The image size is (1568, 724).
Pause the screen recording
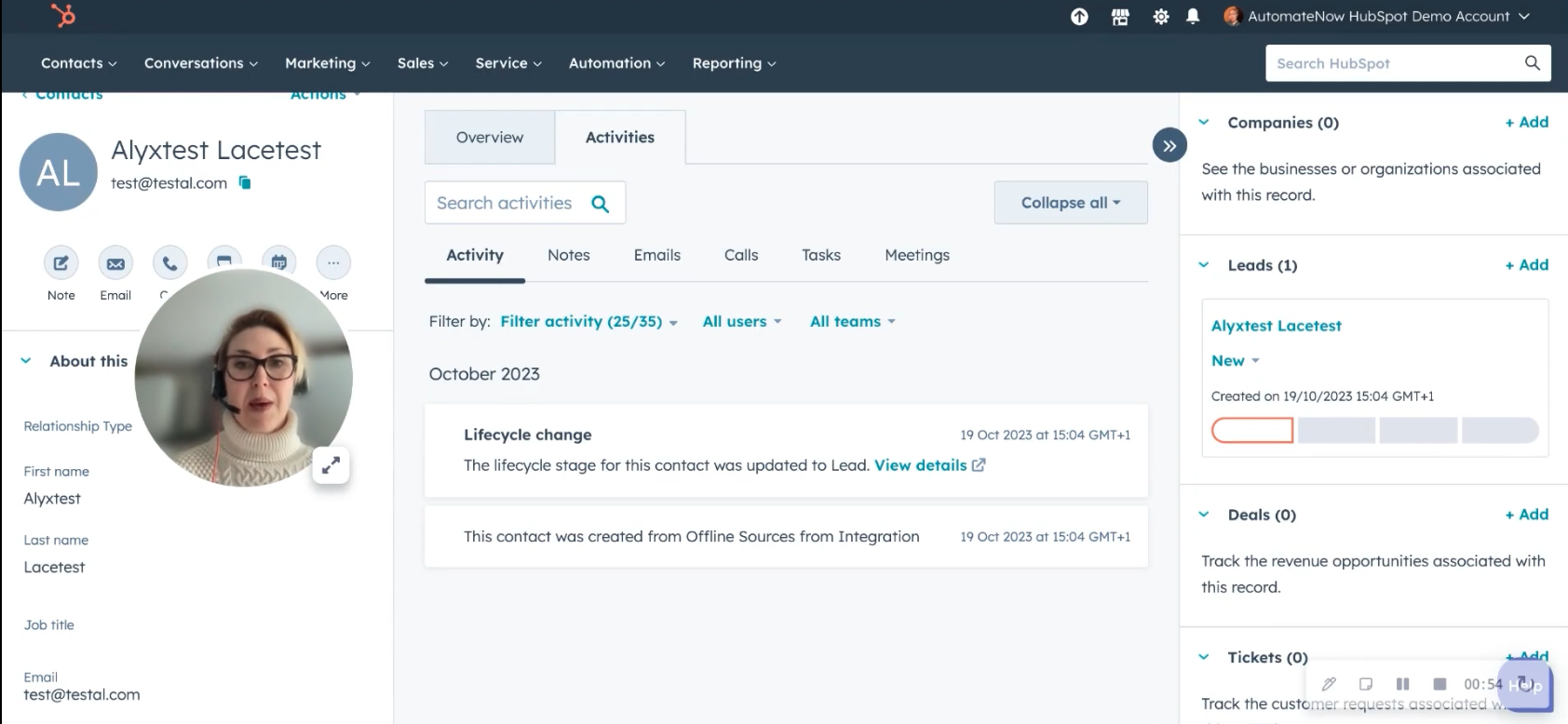[1403, 684]
